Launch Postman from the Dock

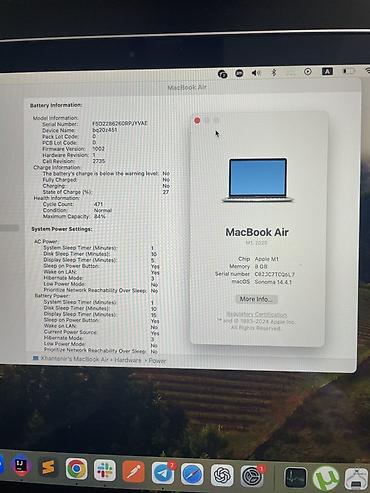(134, 471)
